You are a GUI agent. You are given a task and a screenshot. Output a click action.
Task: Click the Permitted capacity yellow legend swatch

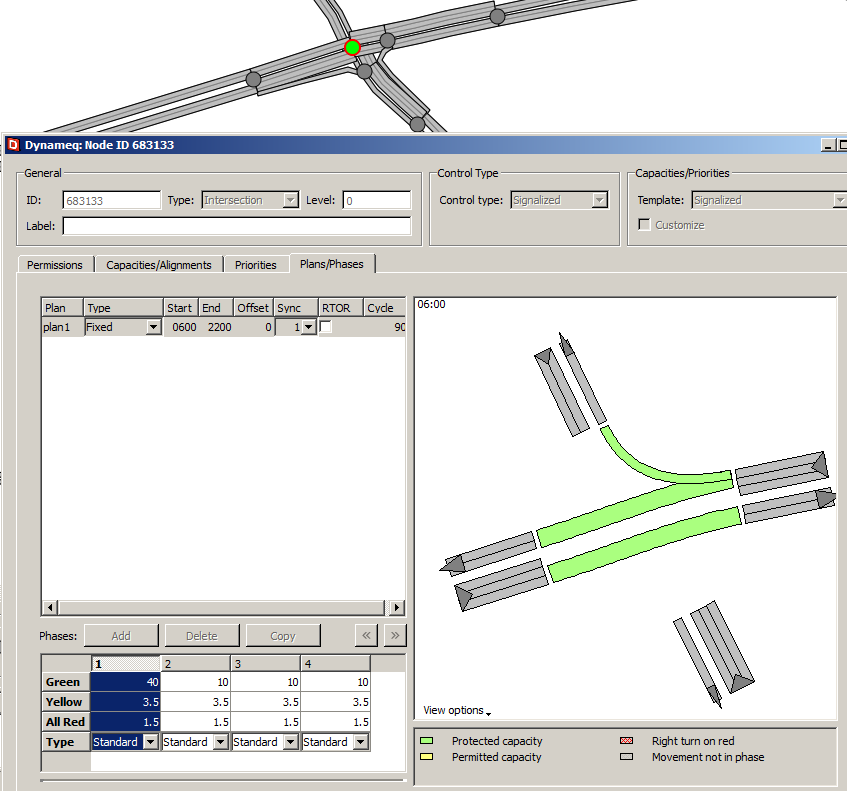[x=427, y=756]
